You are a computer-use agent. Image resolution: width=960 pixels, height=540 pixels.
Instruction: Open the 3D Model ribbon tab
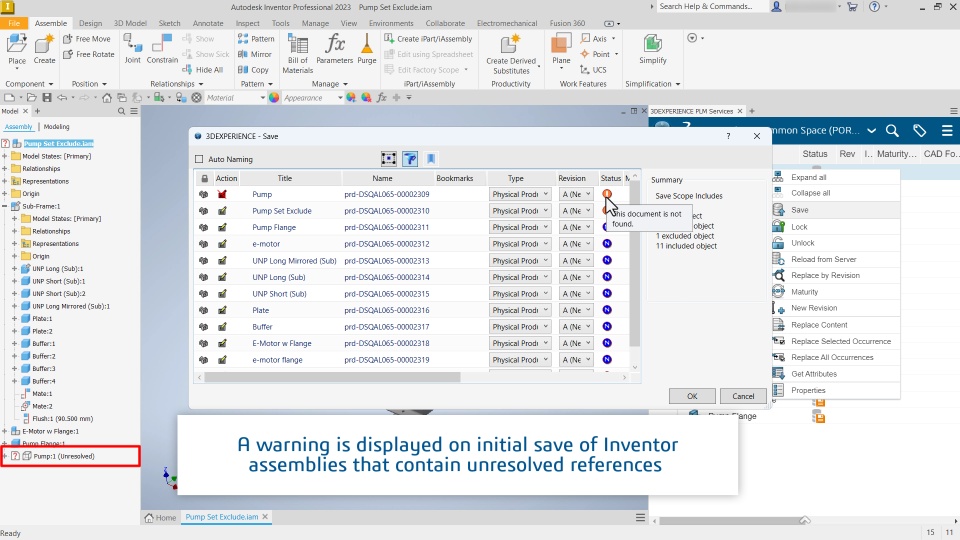(x=130, y=23)
